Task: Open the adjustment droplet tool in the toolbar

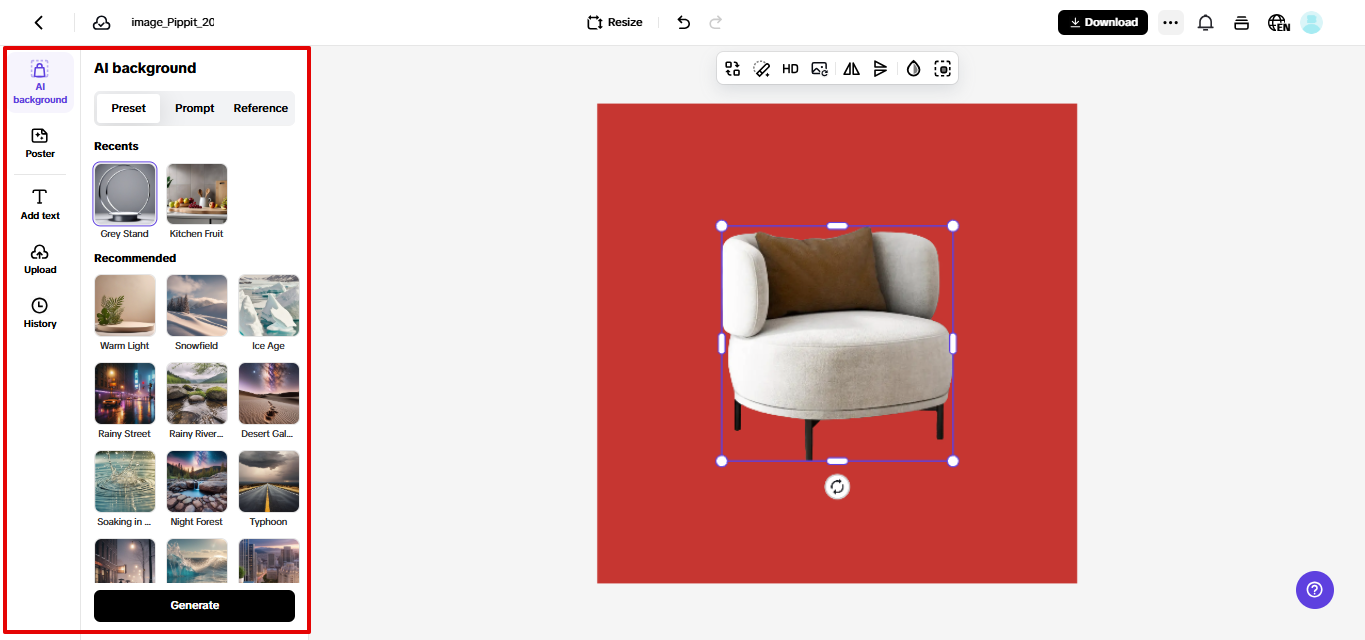Action: click(912, 68)
